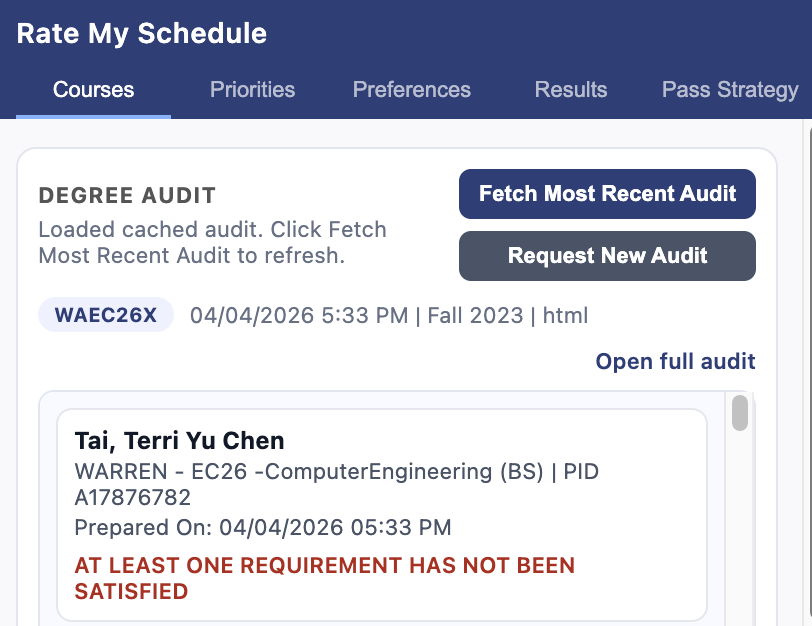
Task: Click the Prepared On date line
Action: pyautogui.click(x=262, y=527)
